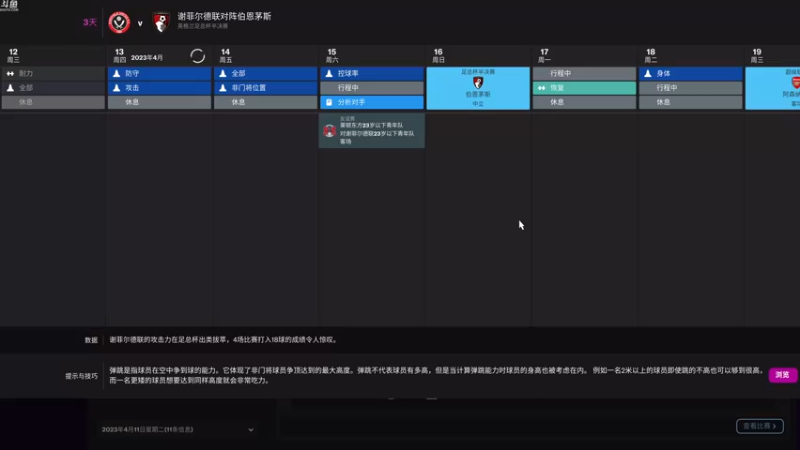Viewport: 800px width, 450px height.
Task: Expand the 2023年4月11日 date dropdown
Action: pos(177,430)
